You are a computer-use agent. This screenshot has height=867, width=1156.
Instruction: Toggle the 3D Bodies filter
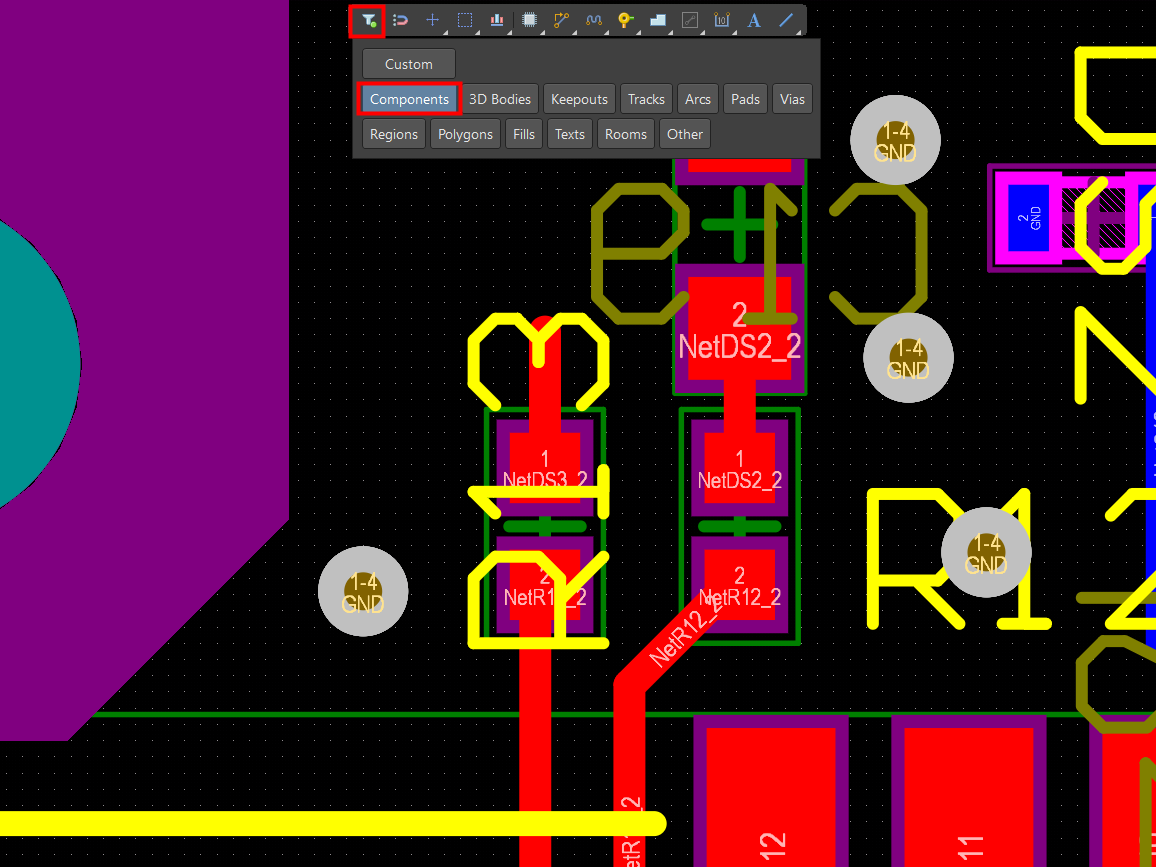500,99
